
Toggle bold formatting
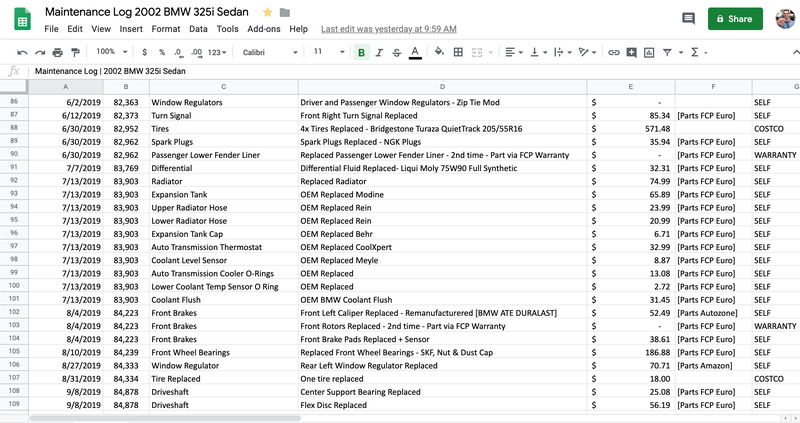361,52
